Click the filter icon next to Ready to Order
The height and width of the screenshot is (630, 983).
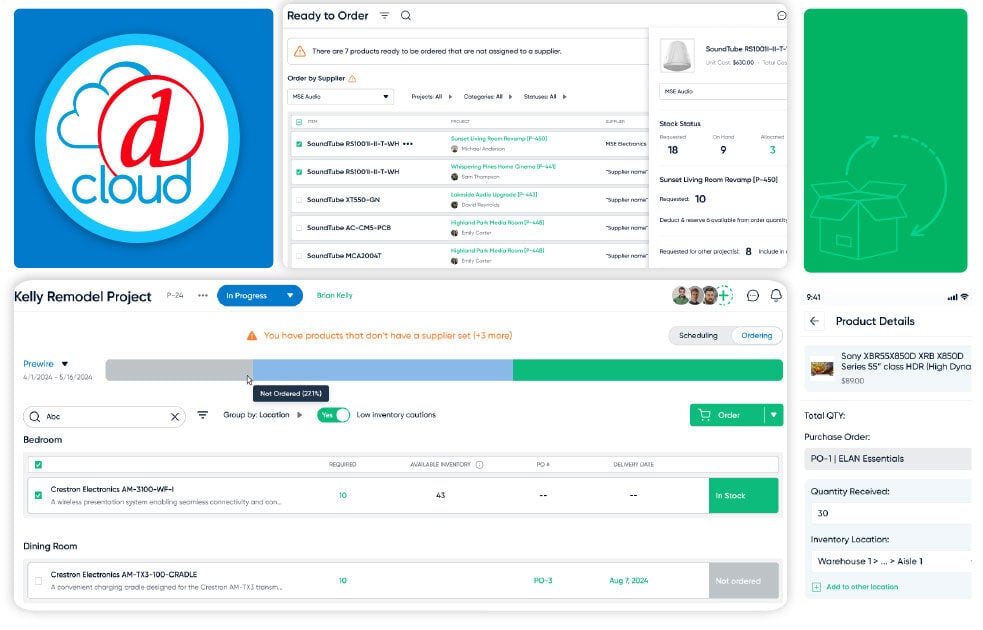tap(384, 17)
